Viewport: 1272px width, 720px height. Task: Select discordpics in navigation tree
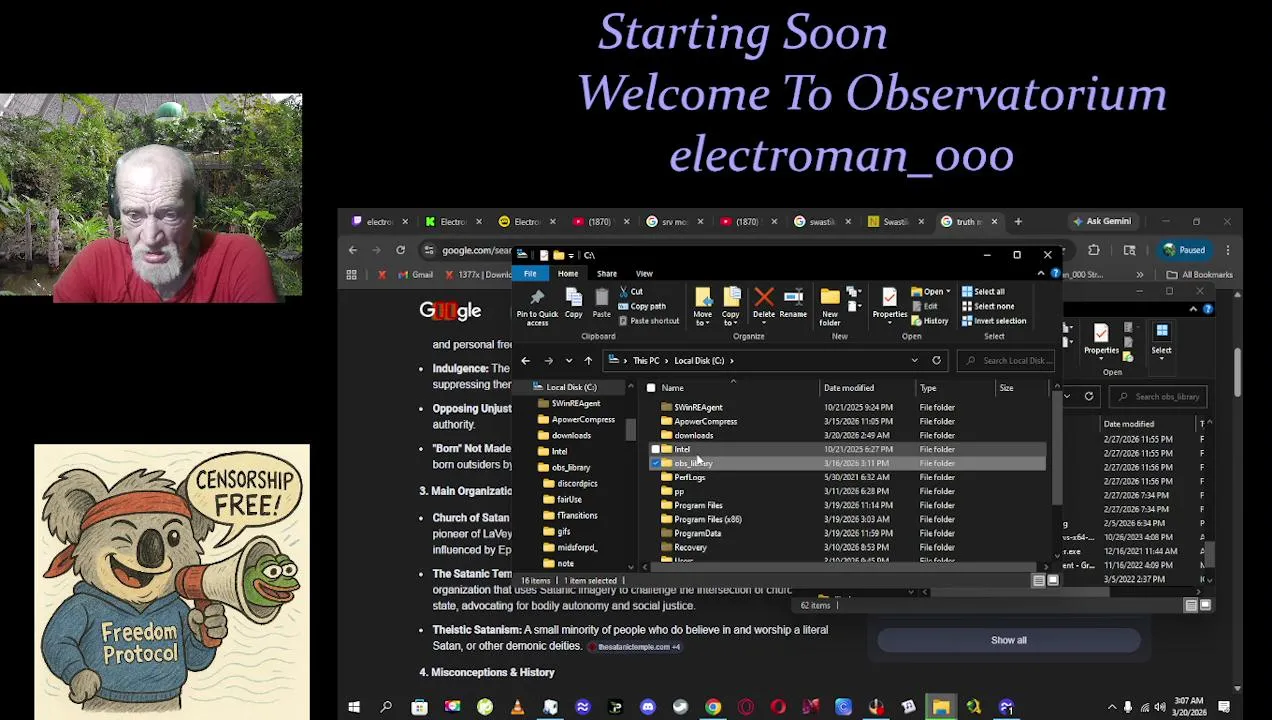pyautogui.click(x=577, y=484)
